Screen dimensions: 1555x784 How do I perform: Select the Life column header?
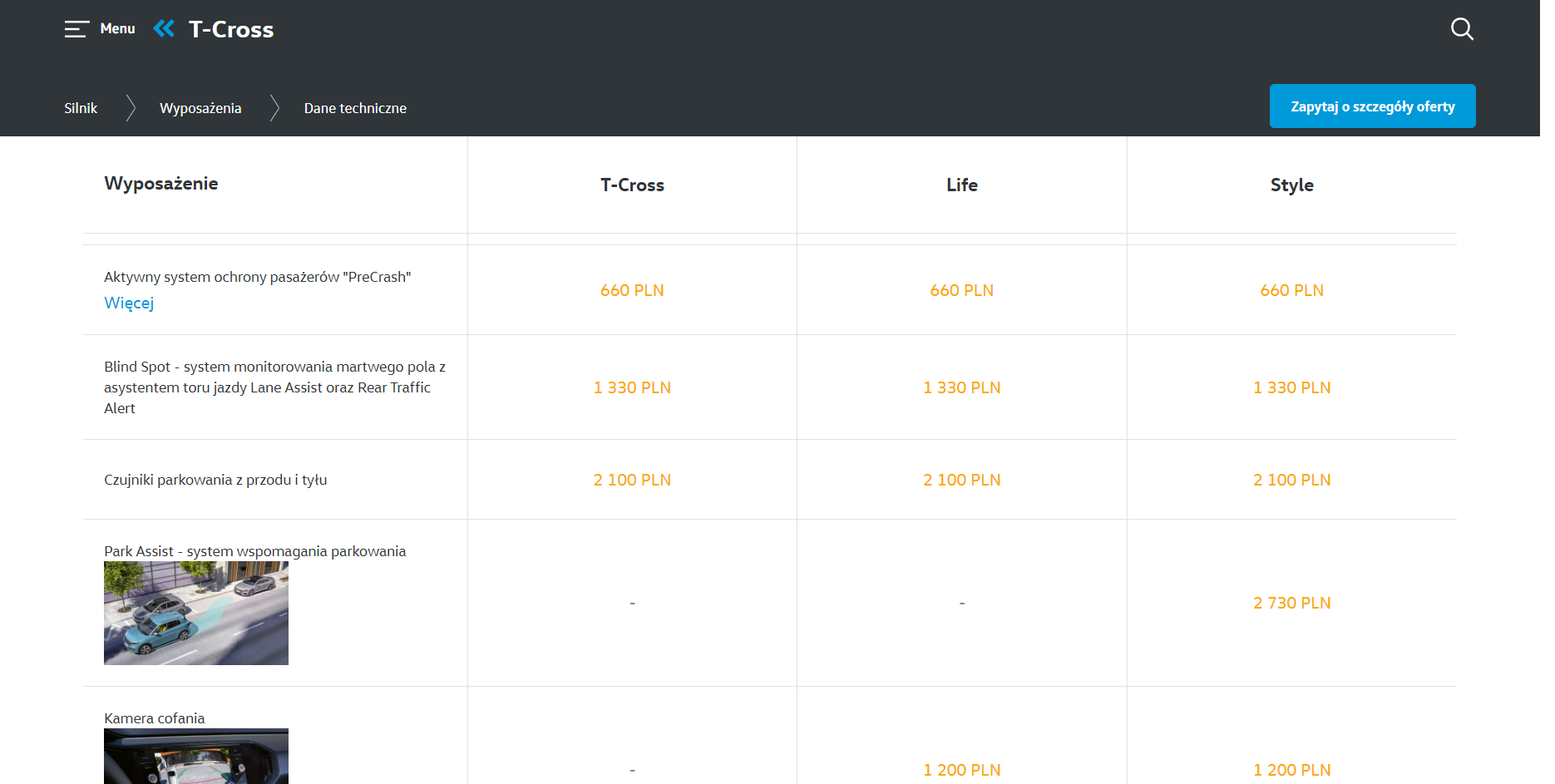point(962,185)
